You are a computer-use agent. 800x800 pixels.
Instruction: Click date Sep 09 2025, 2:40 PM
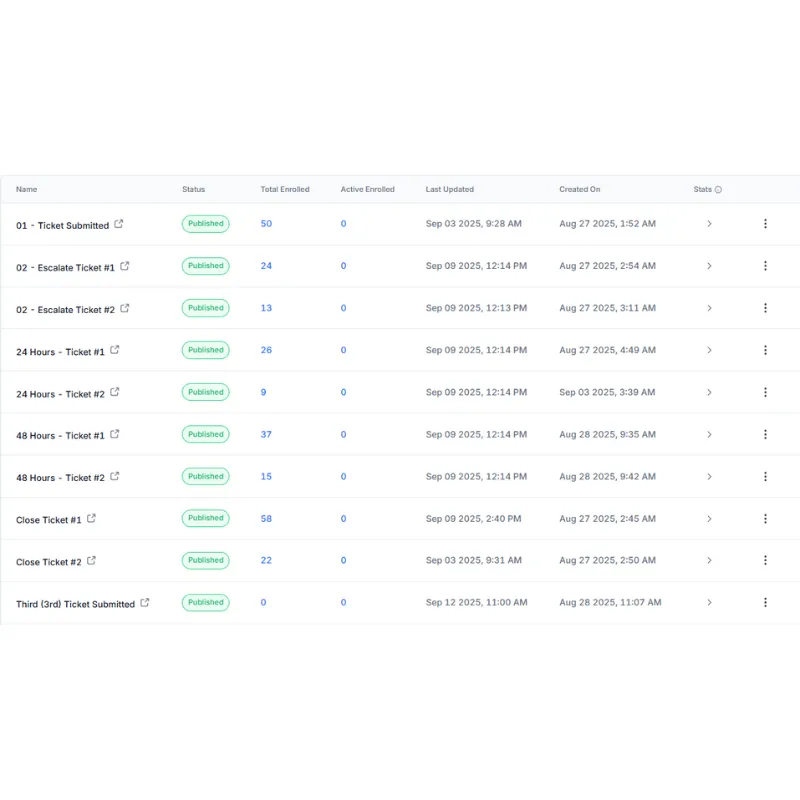(x=473, y=518)
